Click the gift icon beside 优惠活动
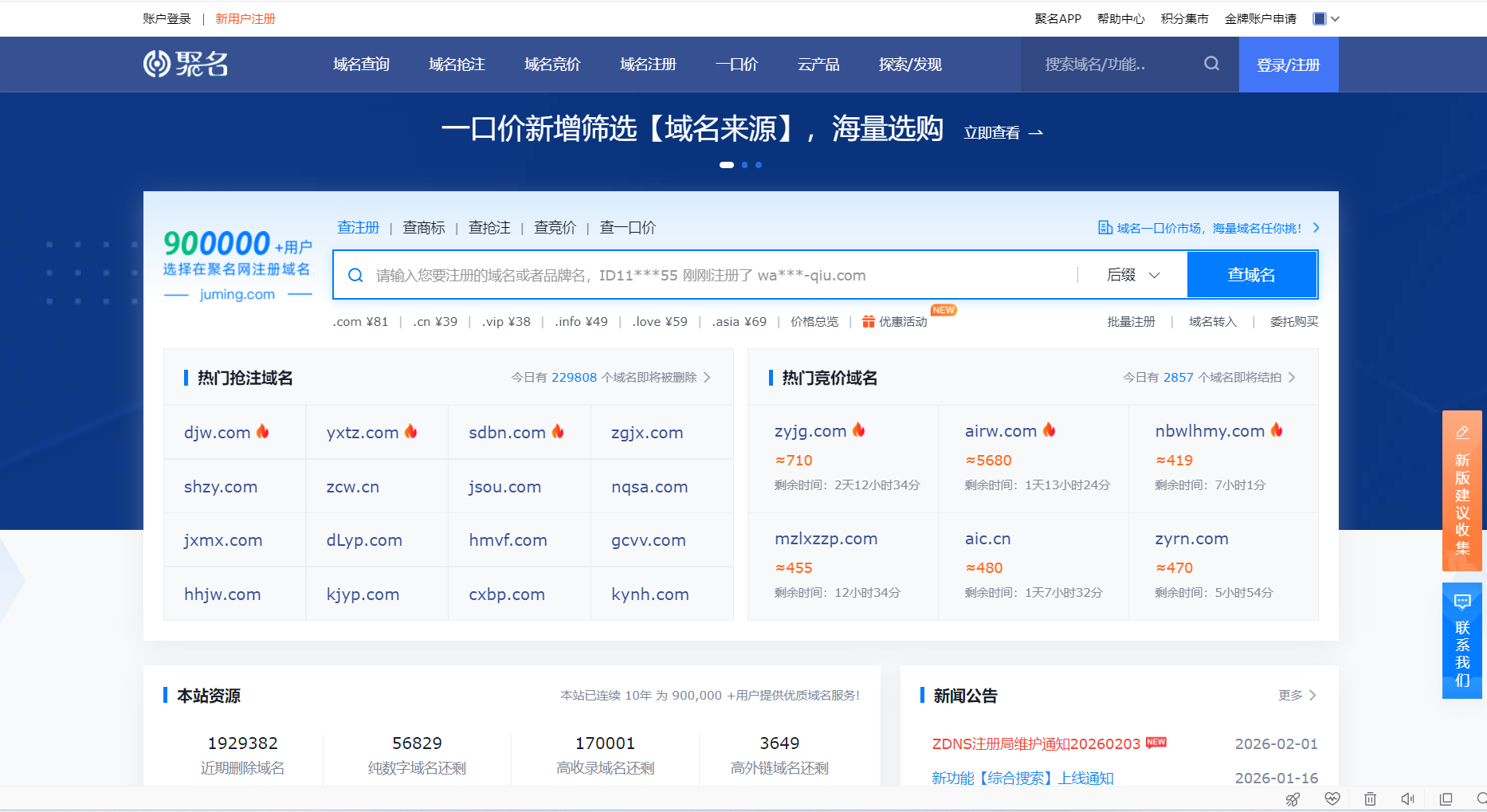 869,321
